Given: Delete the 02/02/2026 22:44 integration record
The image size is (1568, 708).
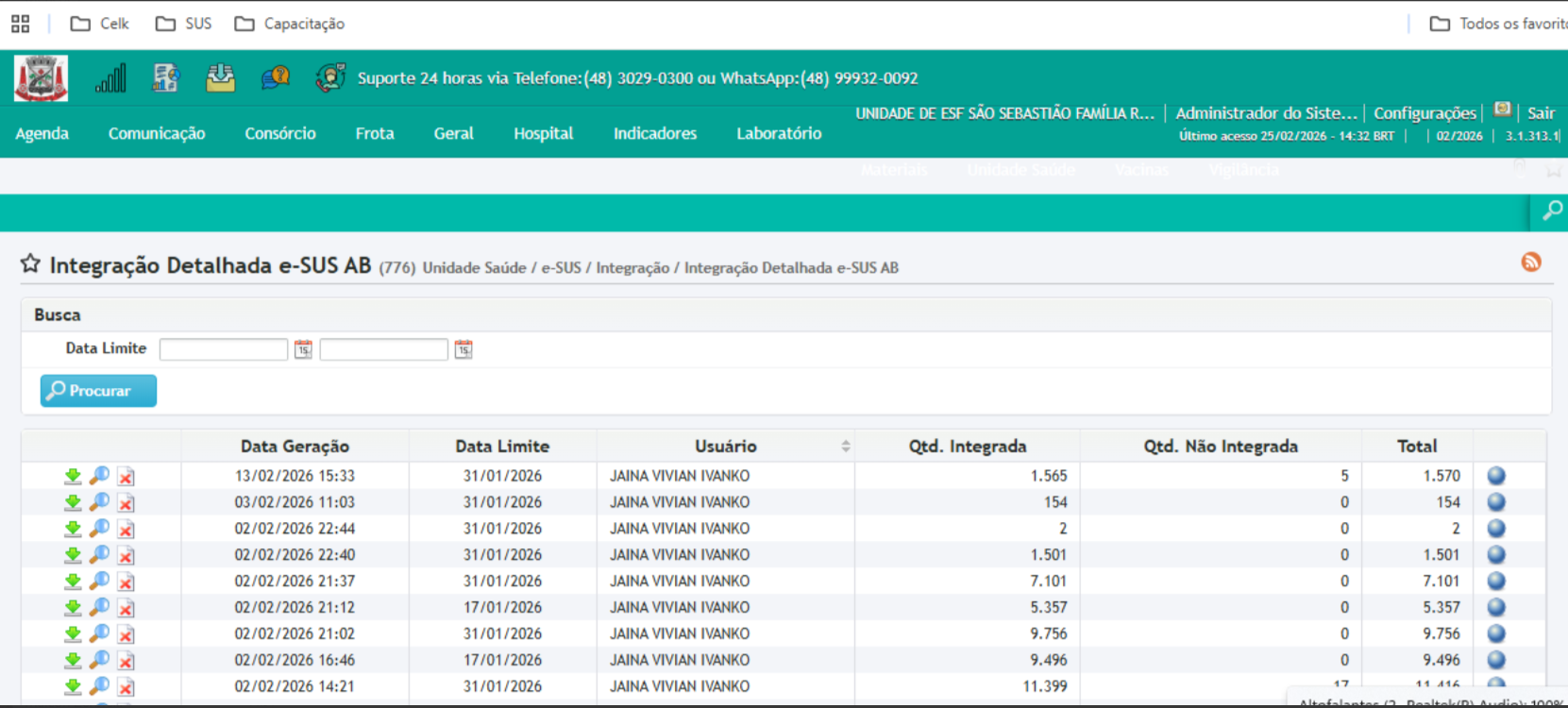Looking at the screenshot, I should coord(126,530).
